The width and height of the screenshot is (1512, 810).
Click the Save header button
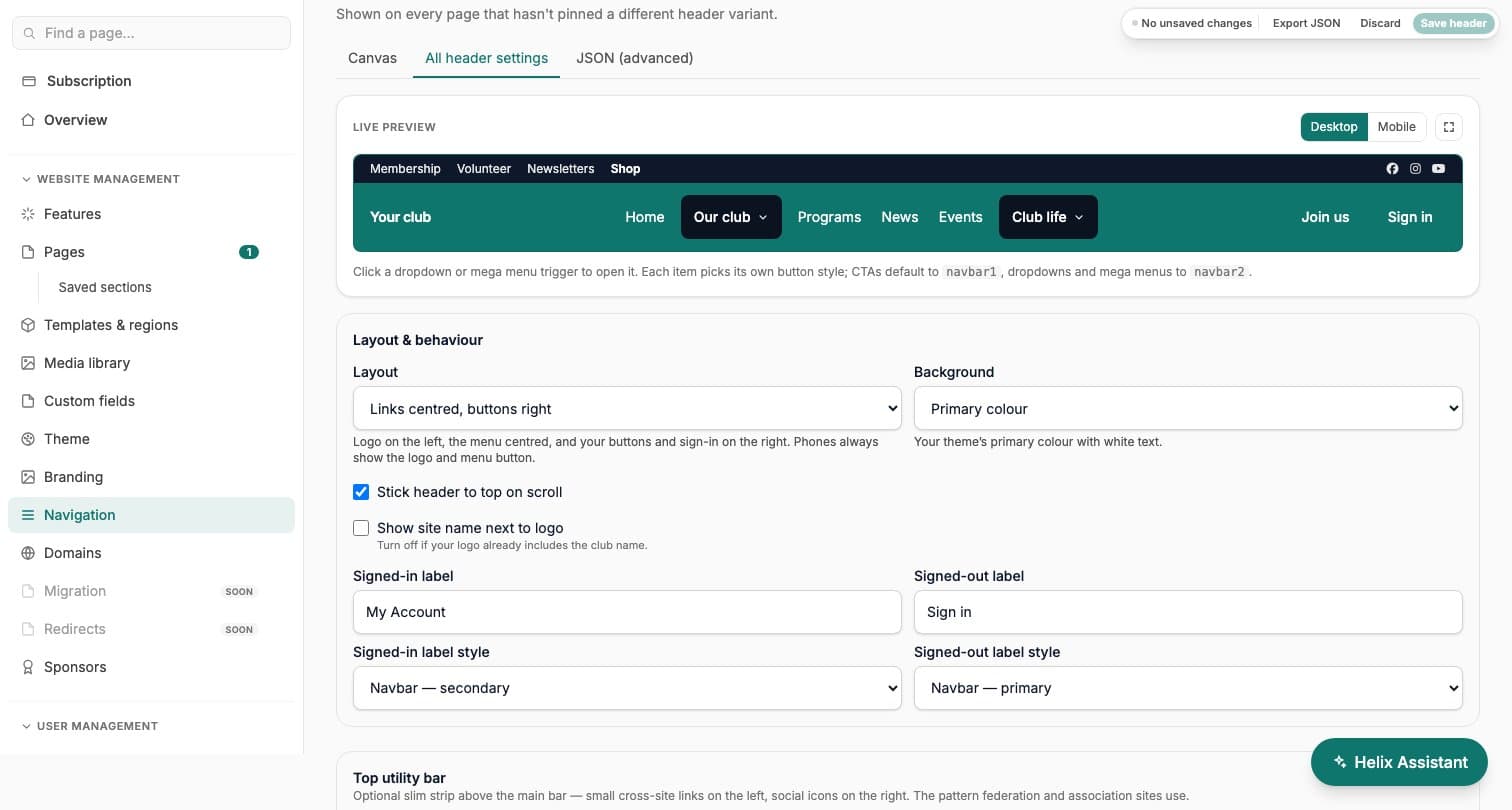1453,23
